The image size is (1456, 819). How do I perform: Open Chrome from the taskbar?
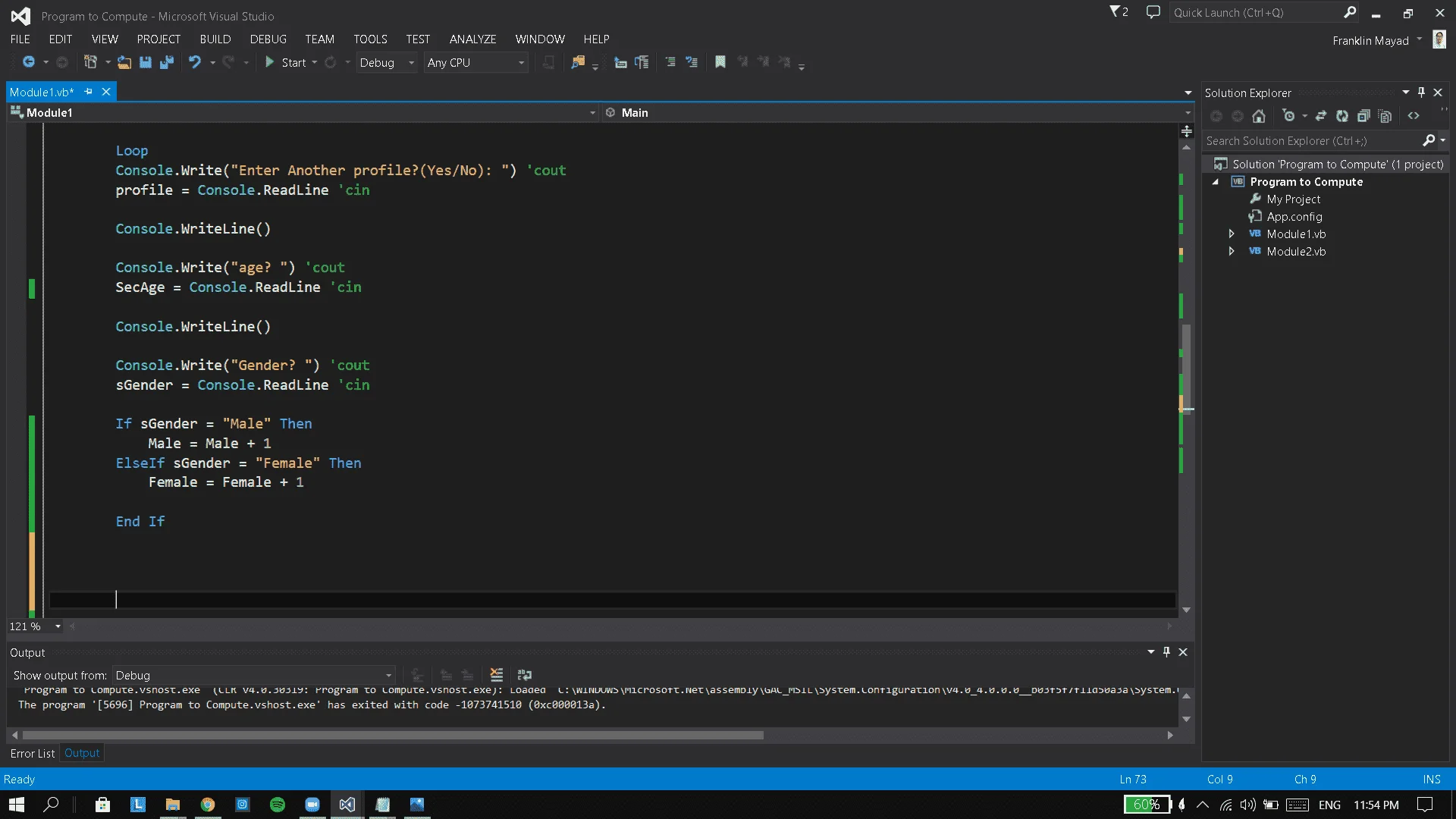(x=208, y=805)
